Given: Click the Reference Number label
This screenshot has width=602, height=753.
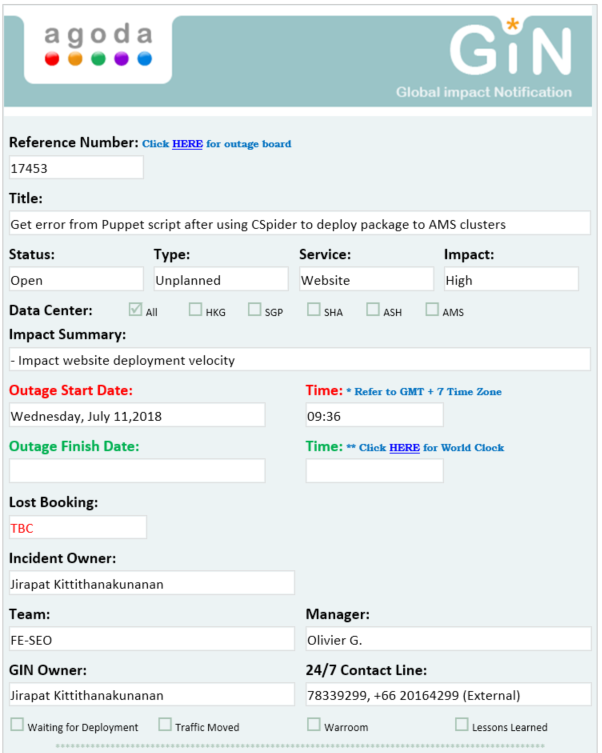Looking at the screenshot, I should pos(74,143).
